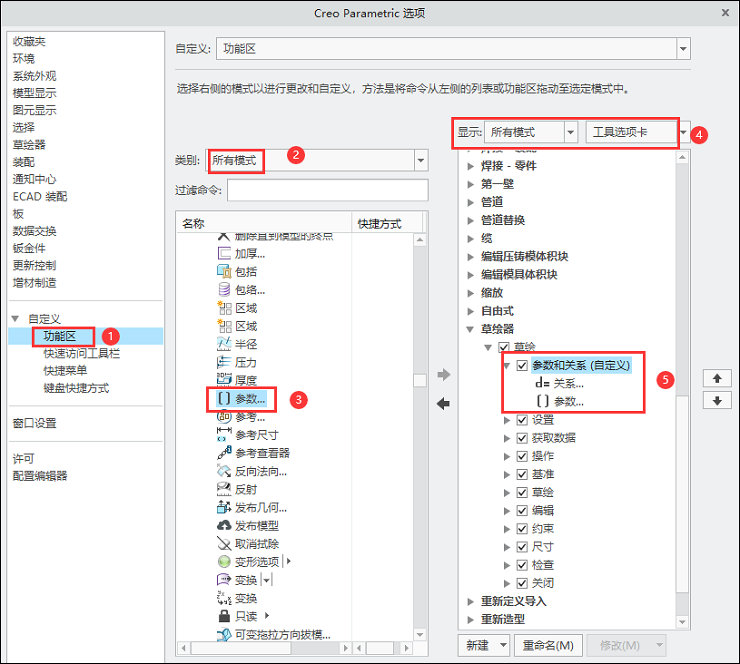Move selected item down with arrow button

(x=717, y=401)
